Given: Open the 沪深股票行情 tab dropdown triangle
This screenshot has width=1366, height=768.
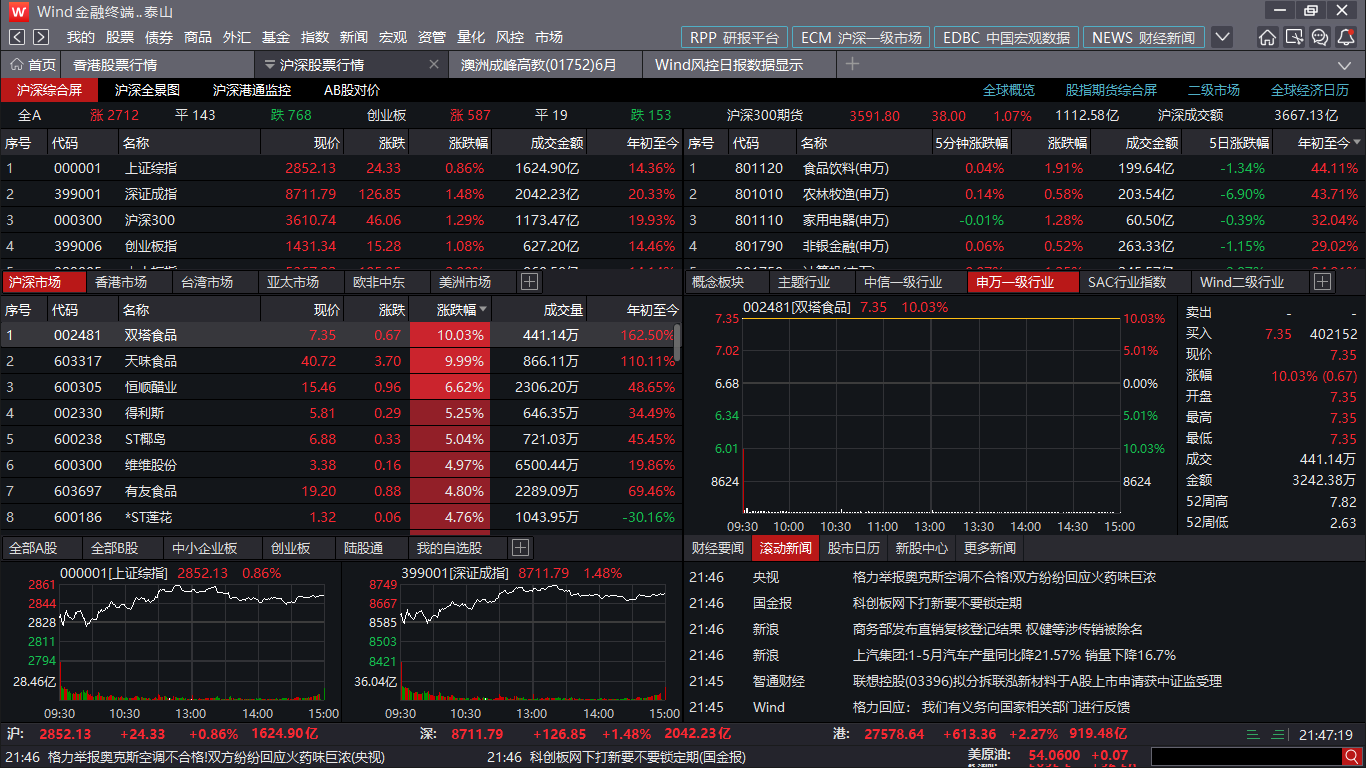Looking at the screenshot, I should (x=270, y=65).
